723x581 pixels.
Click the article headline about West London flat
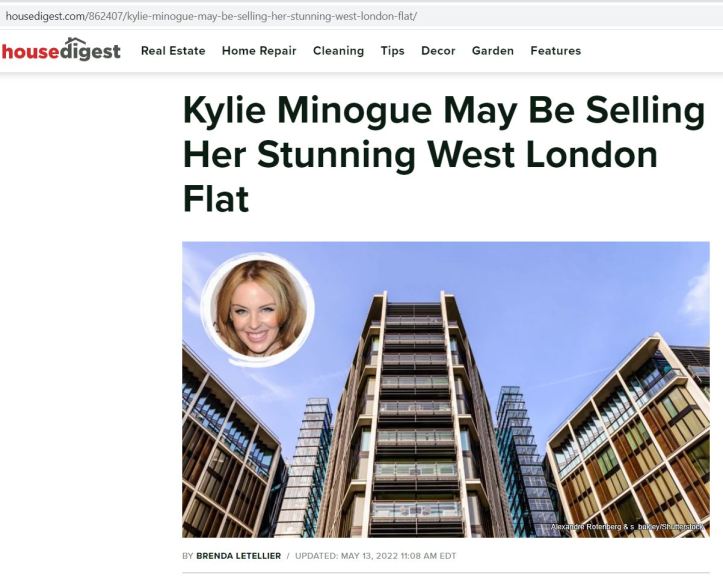[444, 154]
